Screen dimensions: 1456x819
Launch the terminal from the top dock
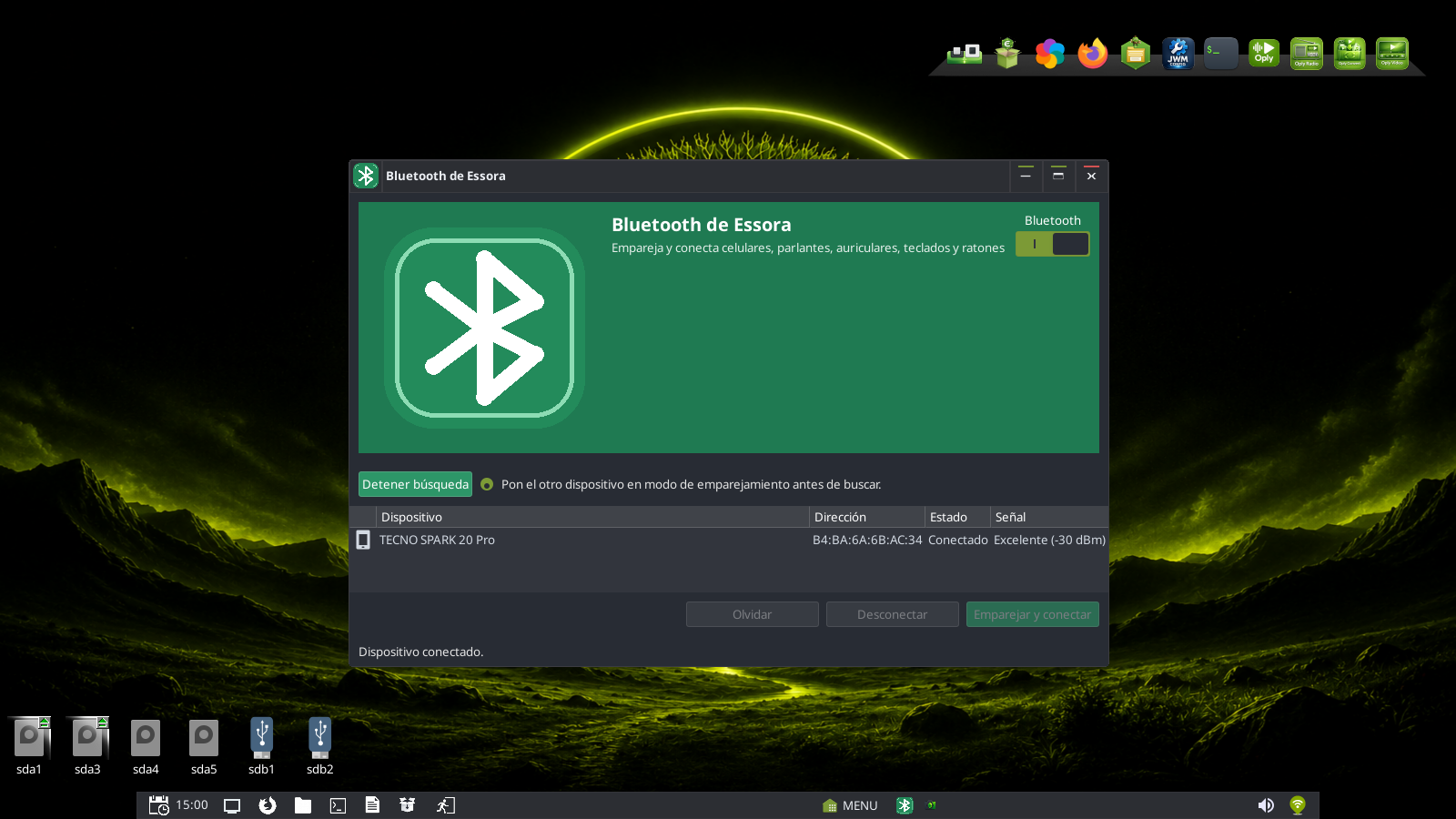[1221, 54]
